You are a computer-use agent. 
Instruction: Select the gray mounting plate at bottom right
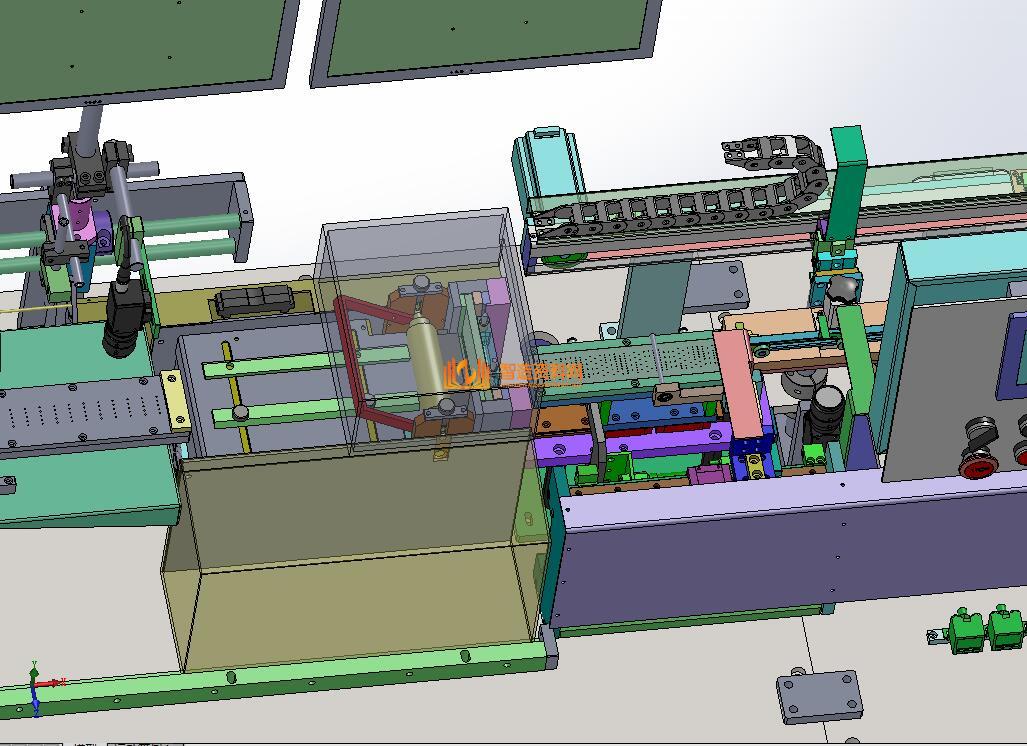tap(819, 697)
